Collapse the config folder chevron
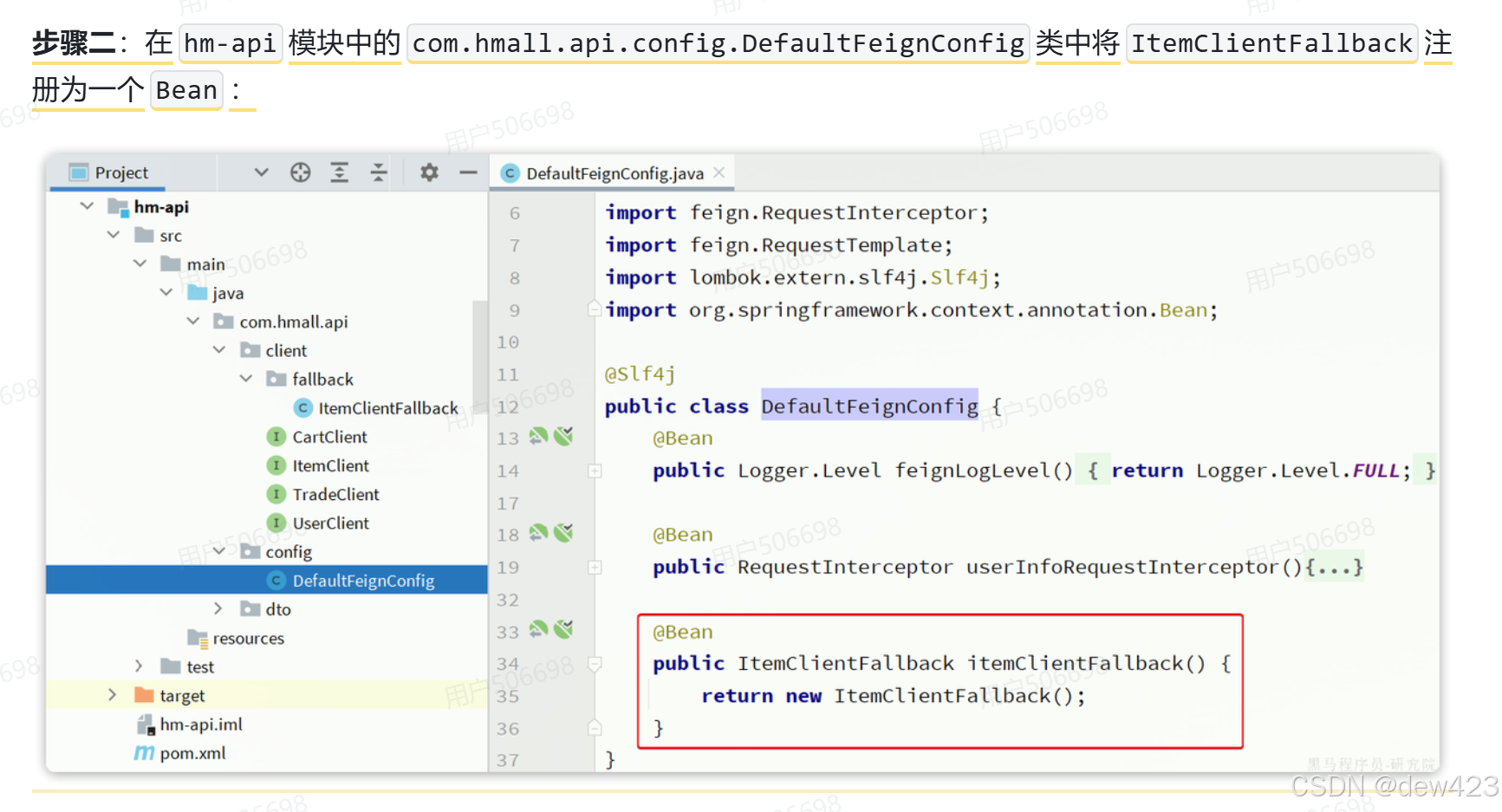 tap(218, 551)
